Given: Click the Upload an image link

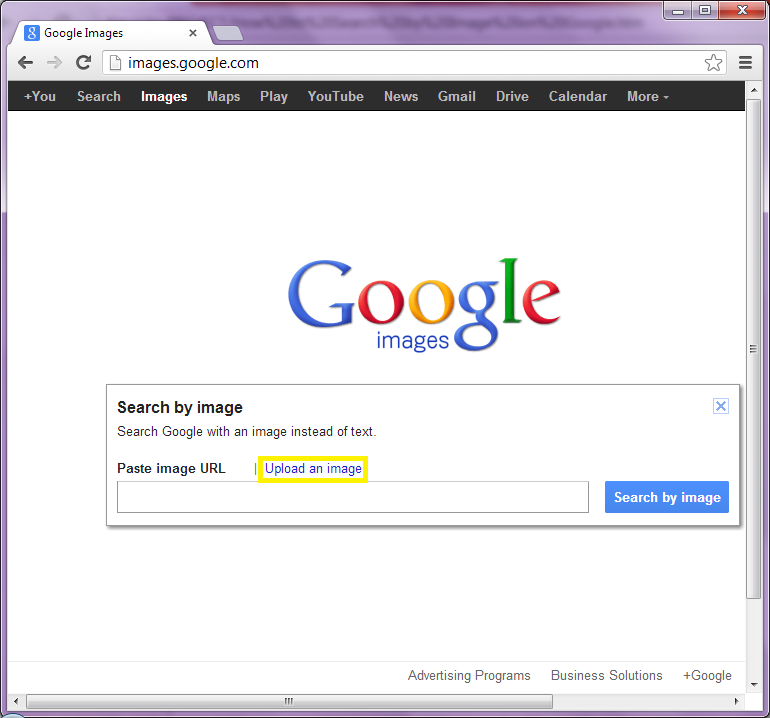Looking at the screenshot, I should click(313, 469).
